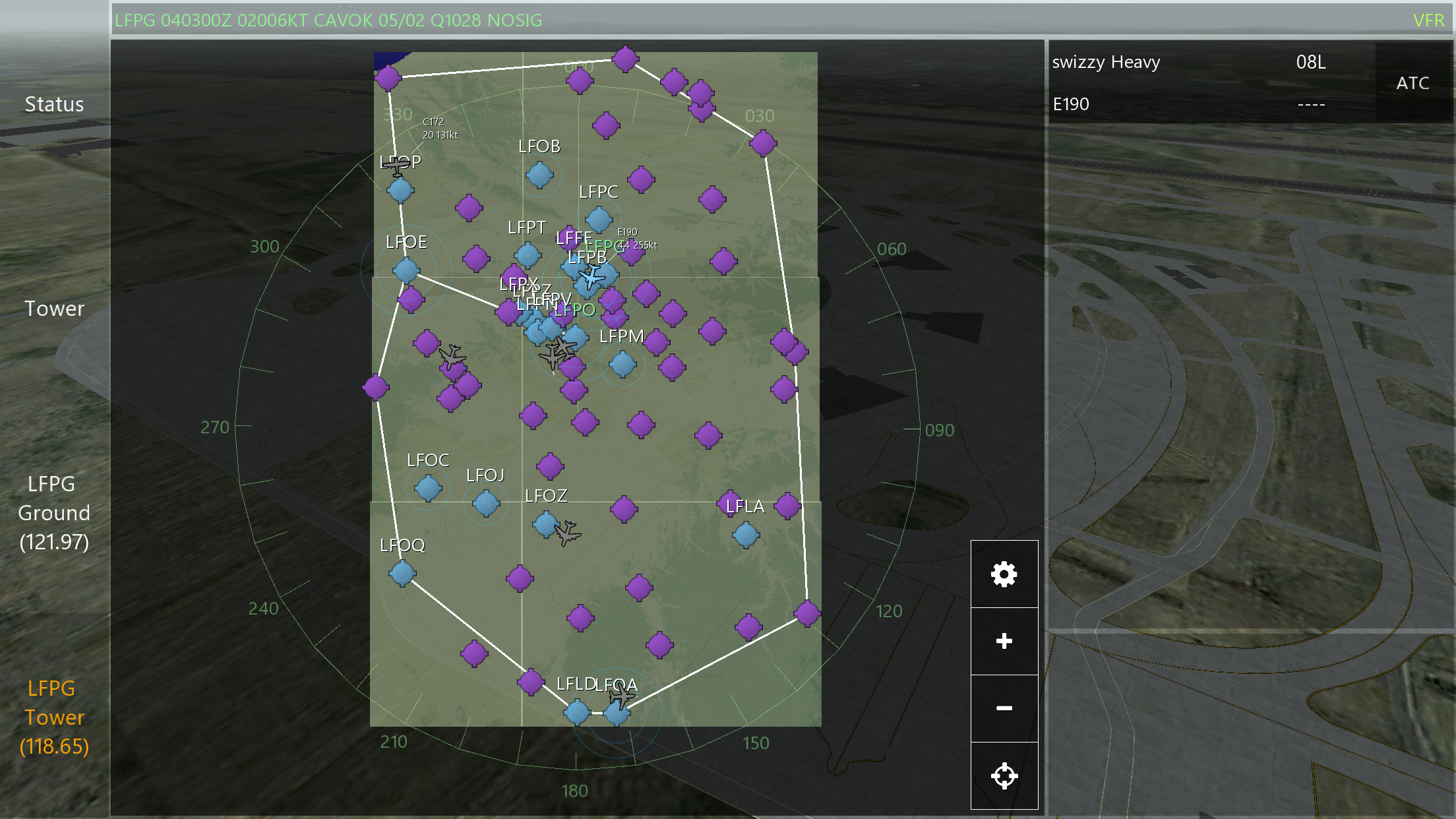Select the LFPM airport marker
Viewport: 1456px width, 819px height.
622,364
